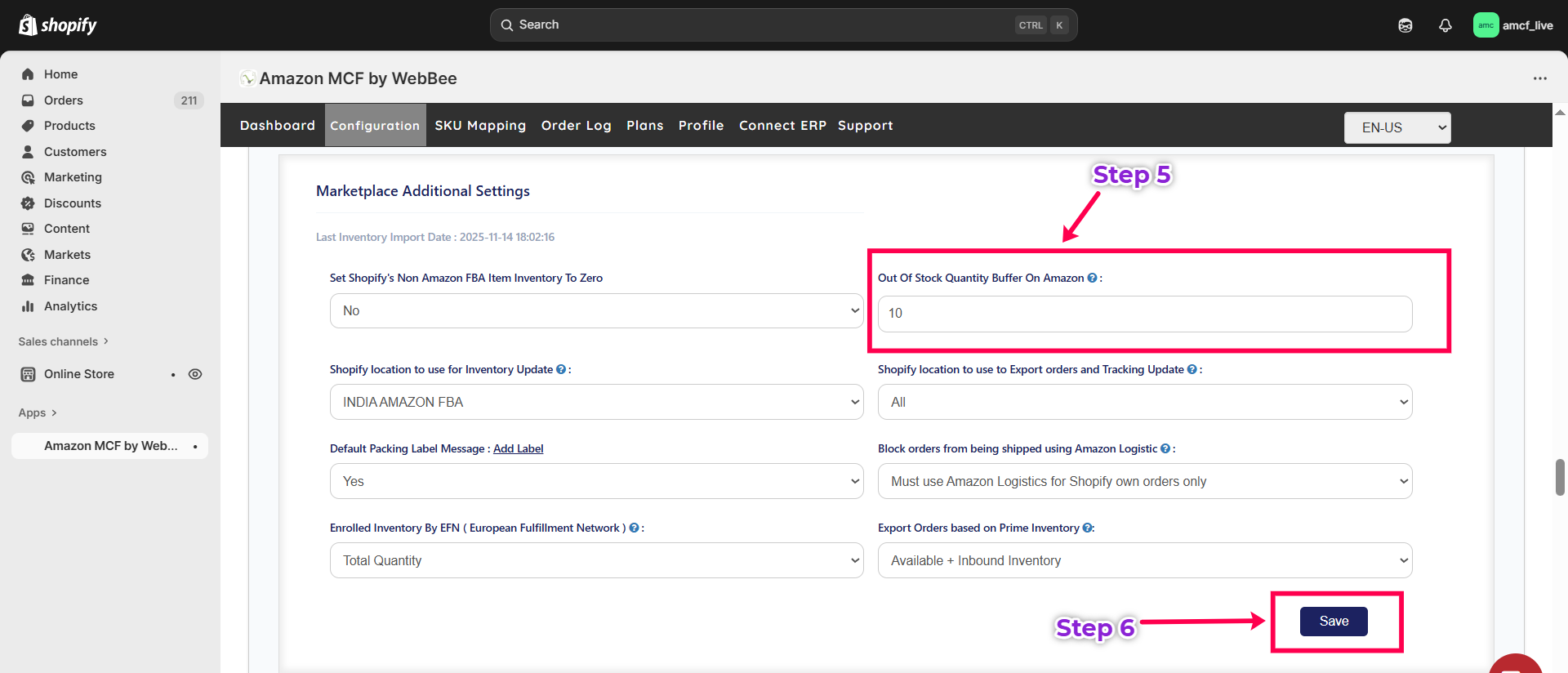
Task: Expand the Sales channels section
Action: click(x=64, y=341)
